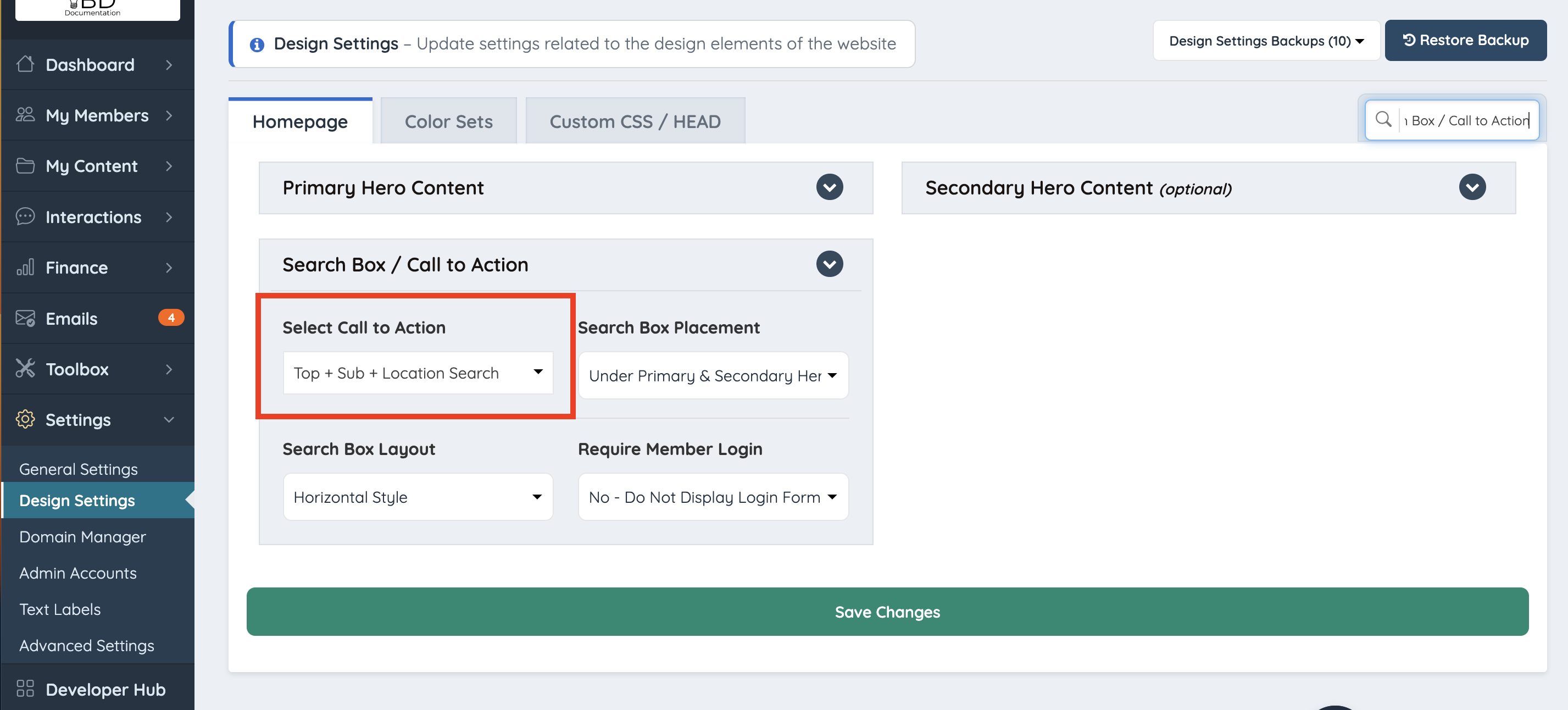1568x710 pixels.
Task: Click the Dashboard house icon
Action: tap(25, 64)
